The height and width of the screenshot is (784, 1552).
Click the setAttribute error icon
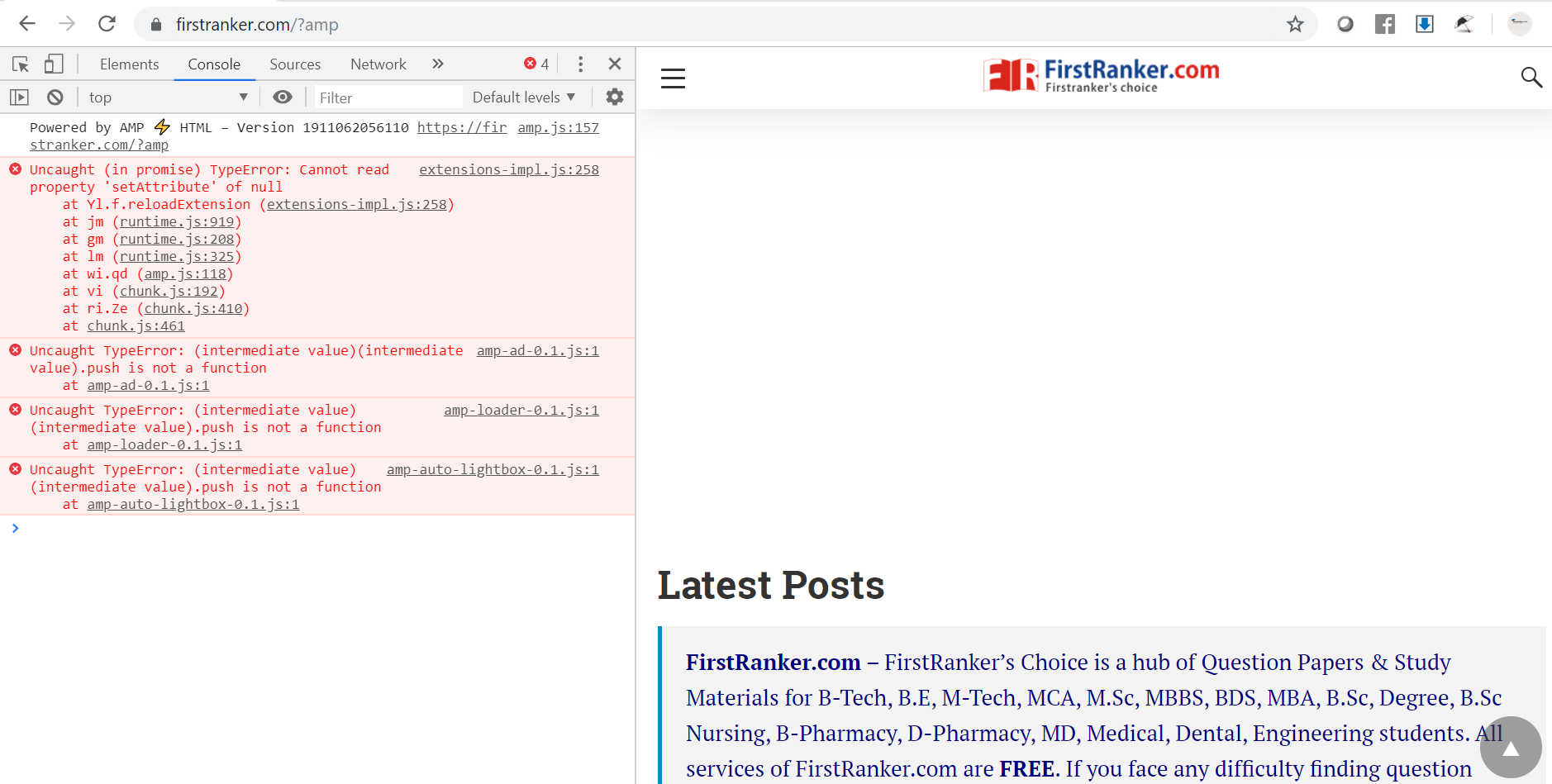click(15, 169)
